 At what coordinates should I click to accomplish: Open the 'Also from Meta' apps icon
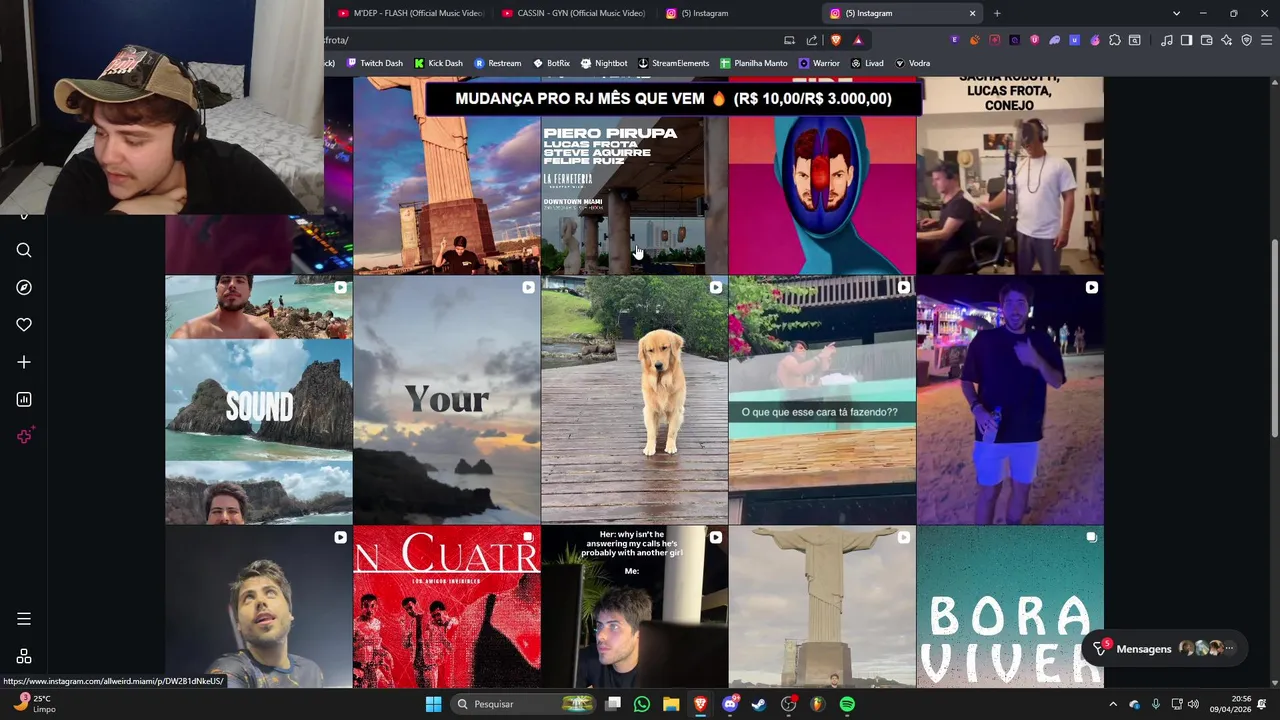click(x=24, y=657)
